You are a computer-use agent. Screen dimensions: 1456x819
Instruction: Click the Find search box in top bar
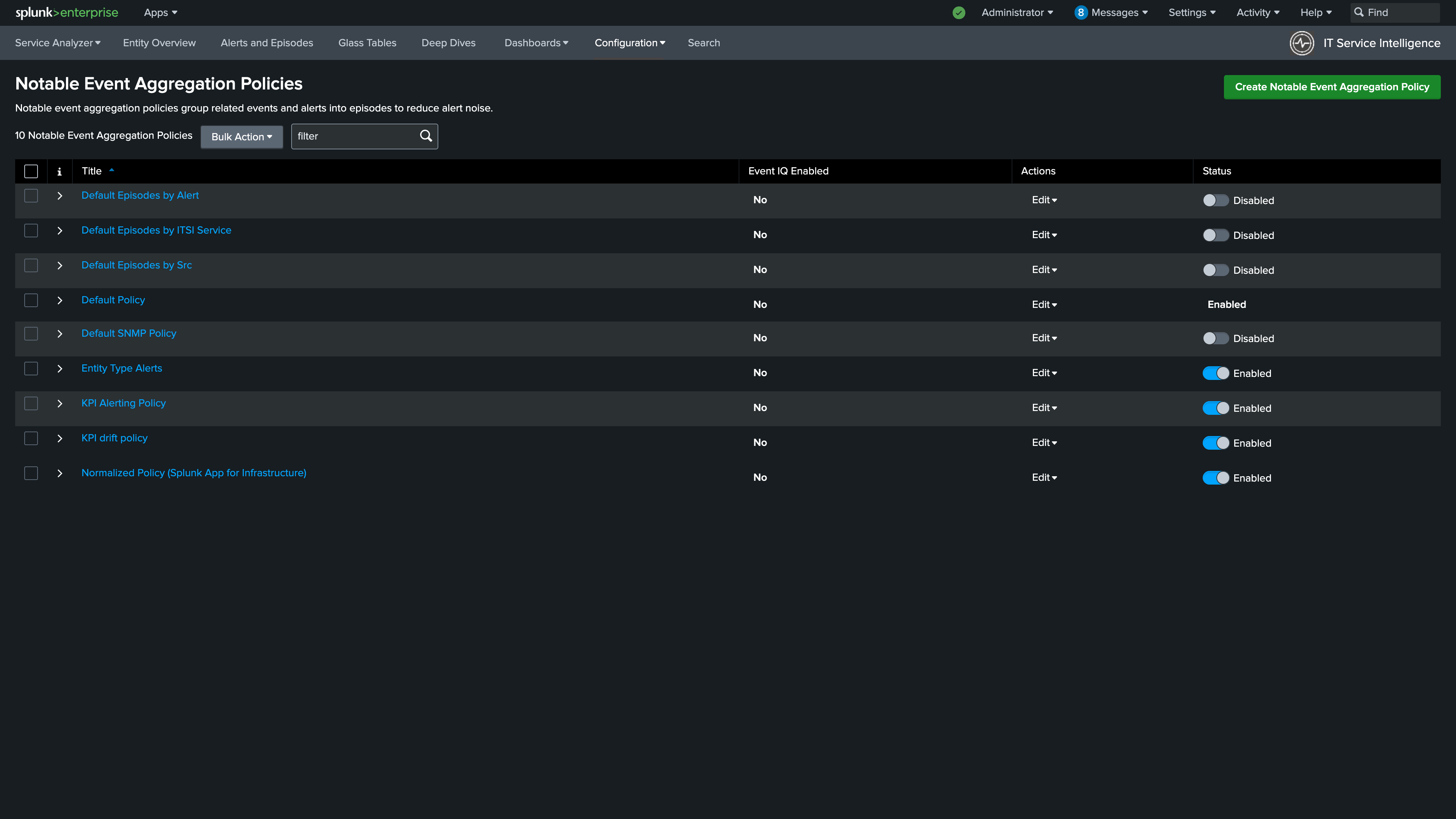tap(1395, 13)
